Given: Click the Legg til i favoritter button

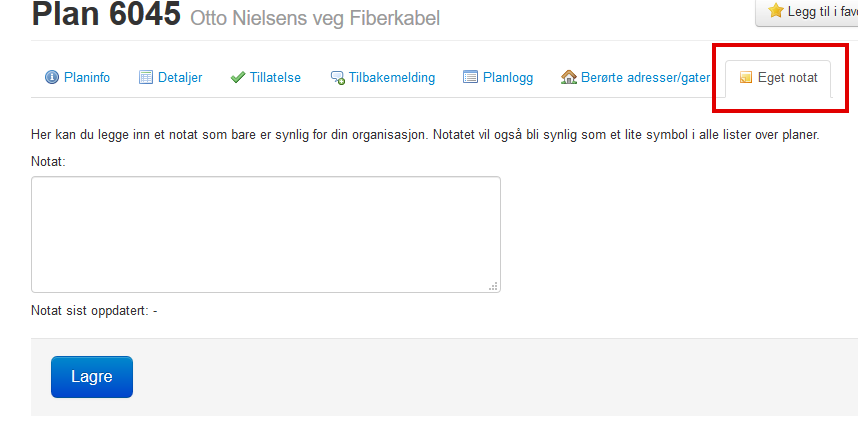Looking at the screenshot, I should click(x=807, y=11).
